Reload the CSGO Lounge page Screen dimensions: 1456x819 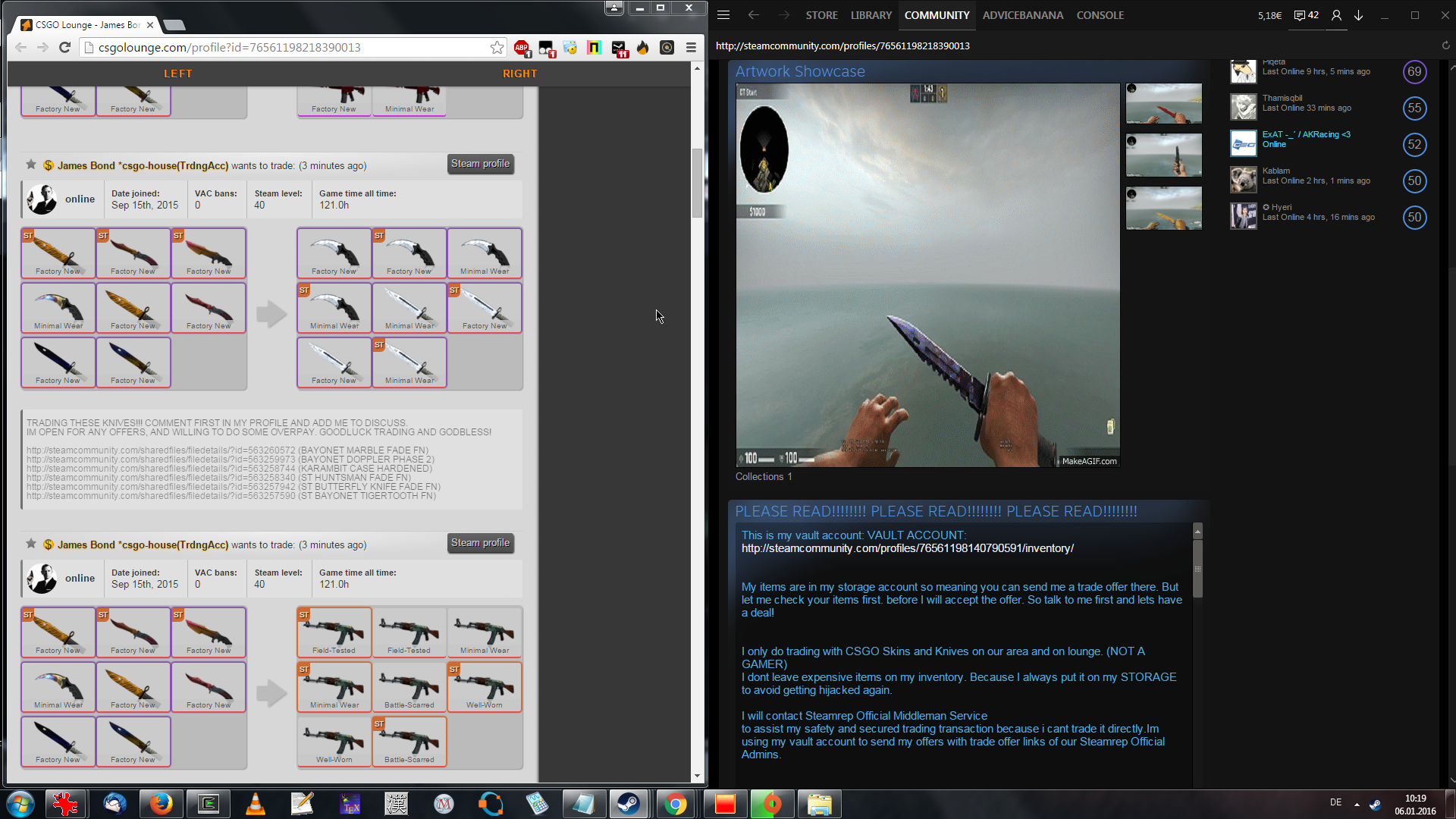click(65, 48)
